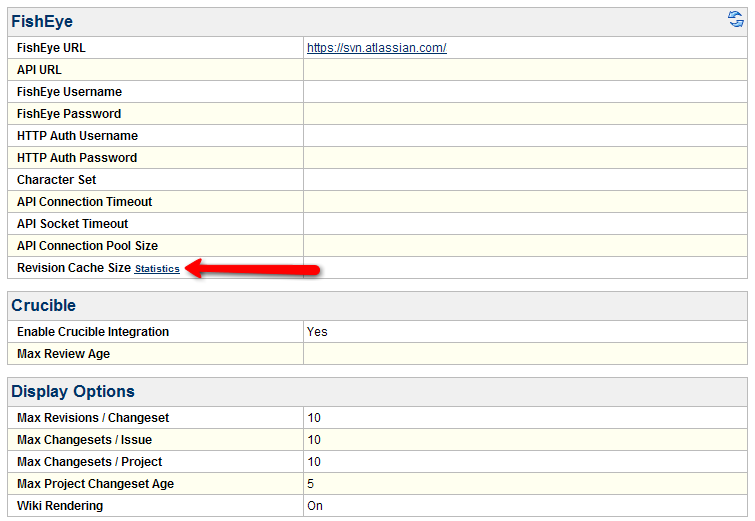The width and height of the screenshot is (755, 521).
Task: Click the Crucible section heading
Action: [43, 305]
